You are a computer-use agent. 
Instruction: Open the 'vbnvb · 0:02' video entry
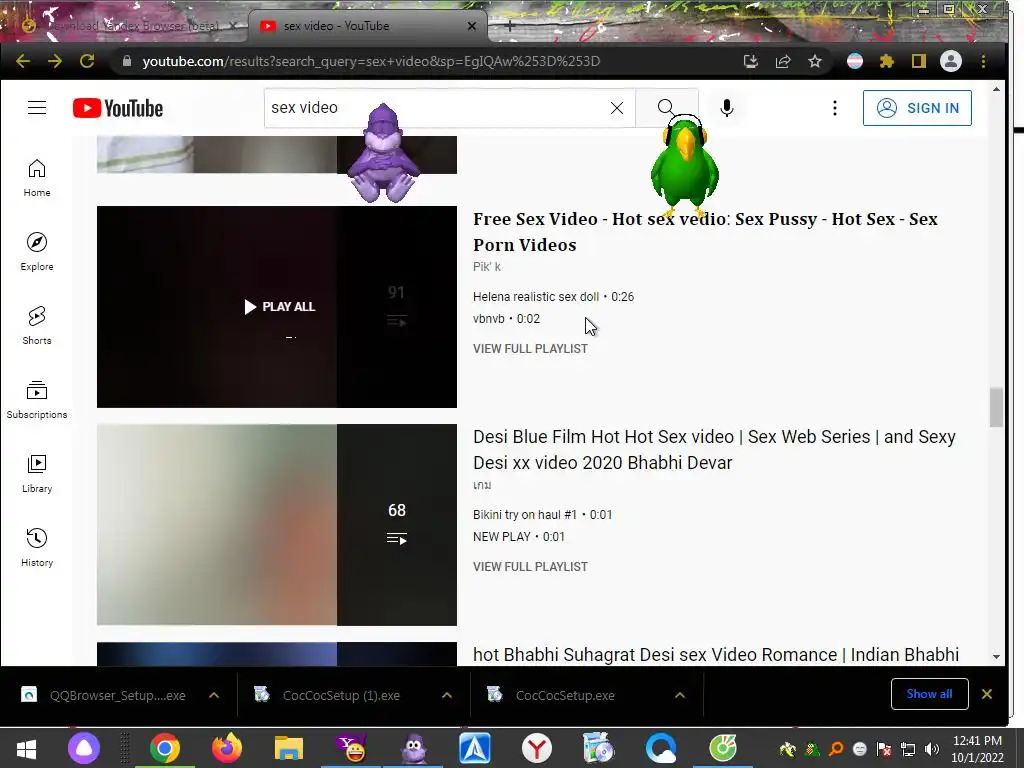pyautogui.click(x=506, y=319)
